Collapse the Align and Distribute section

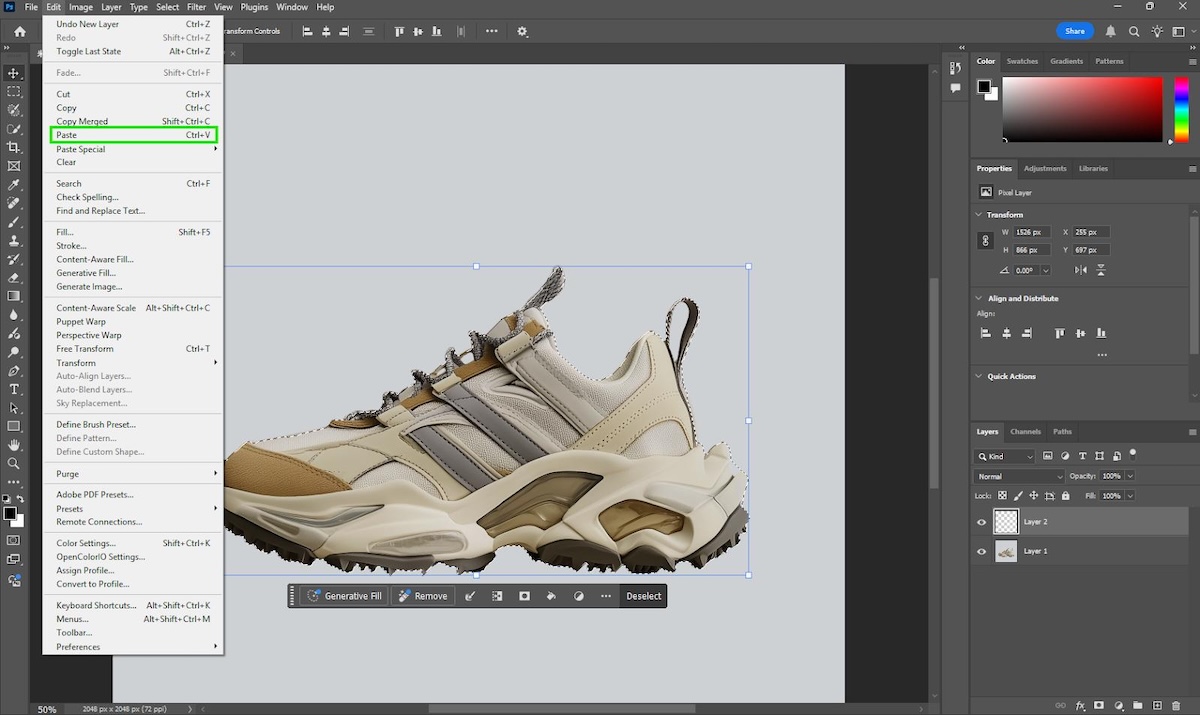tap(980, 298)
